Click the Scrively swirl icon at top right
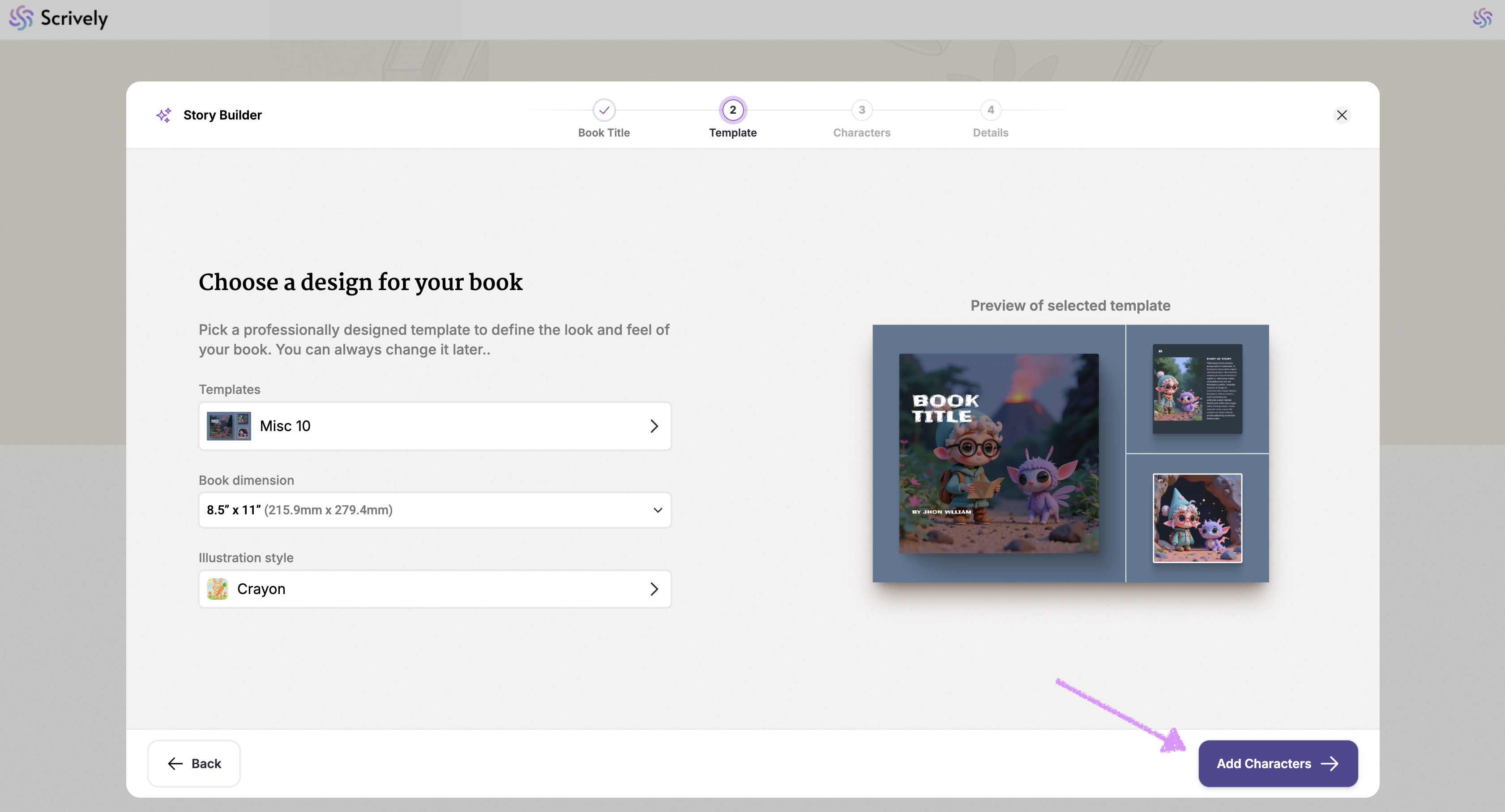The width and height of the screenshot is (1505, 812). pyautogui.click(x=1482, y=19)
